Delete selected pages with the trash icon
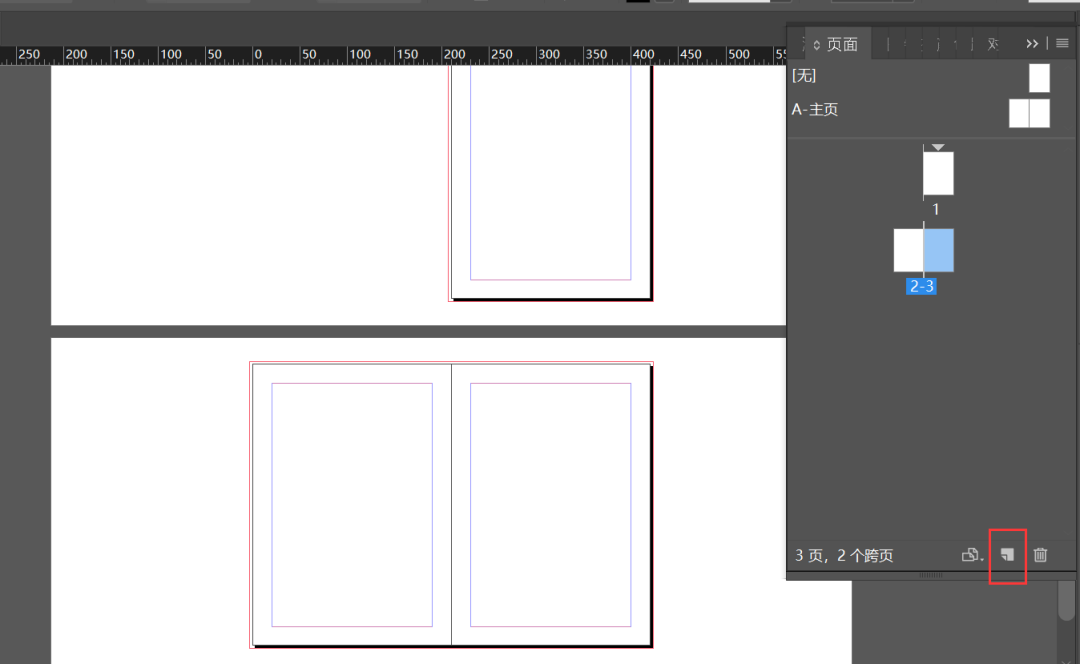 [1040, 555]
